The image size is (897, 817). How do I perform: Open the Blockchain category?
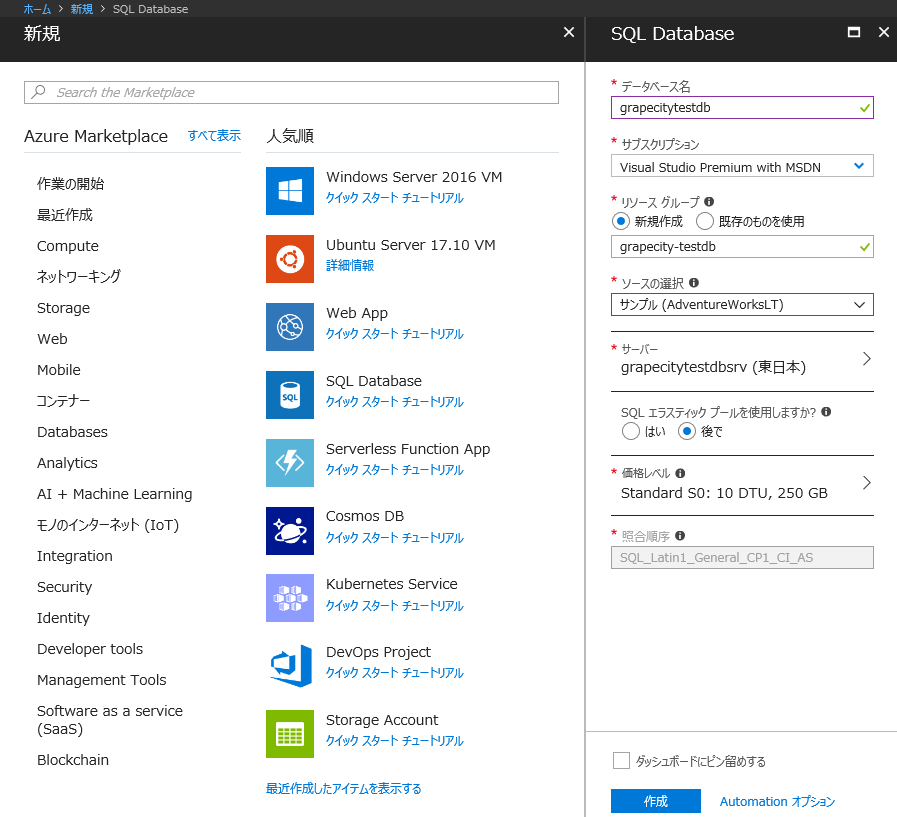pos(73,760)
